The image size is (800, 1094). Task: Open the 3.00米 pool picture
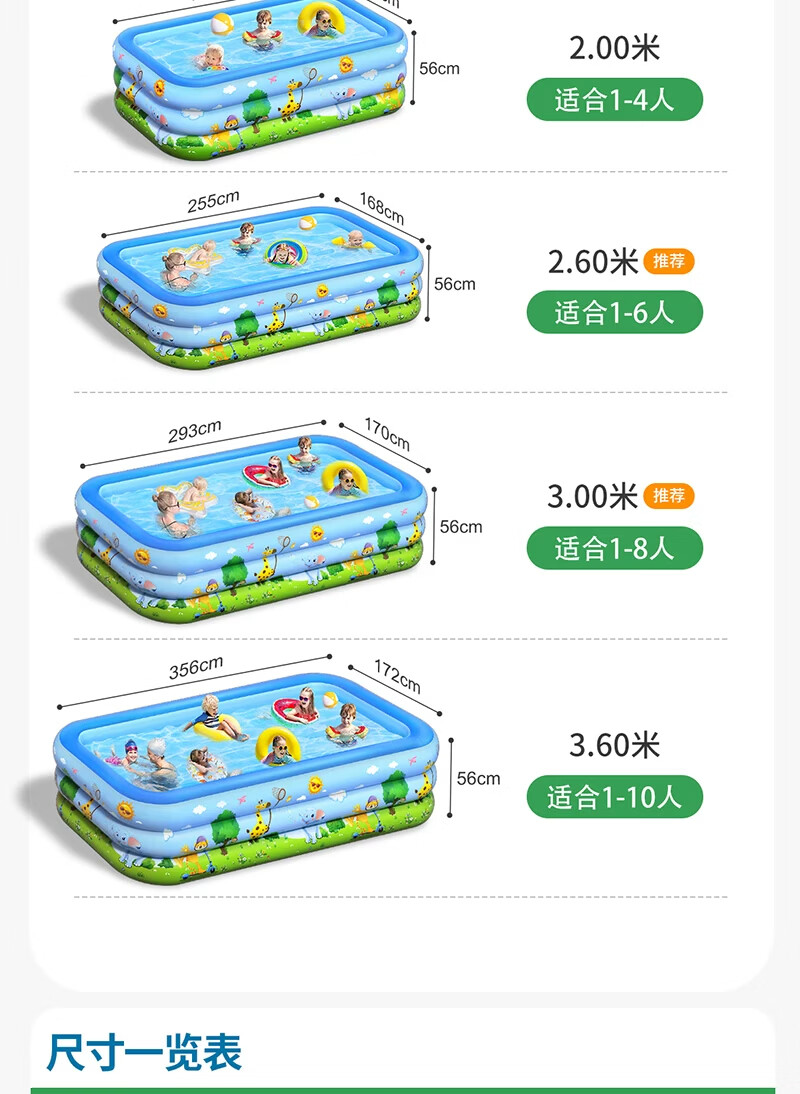pyautogui.click(x=253, y=523)
